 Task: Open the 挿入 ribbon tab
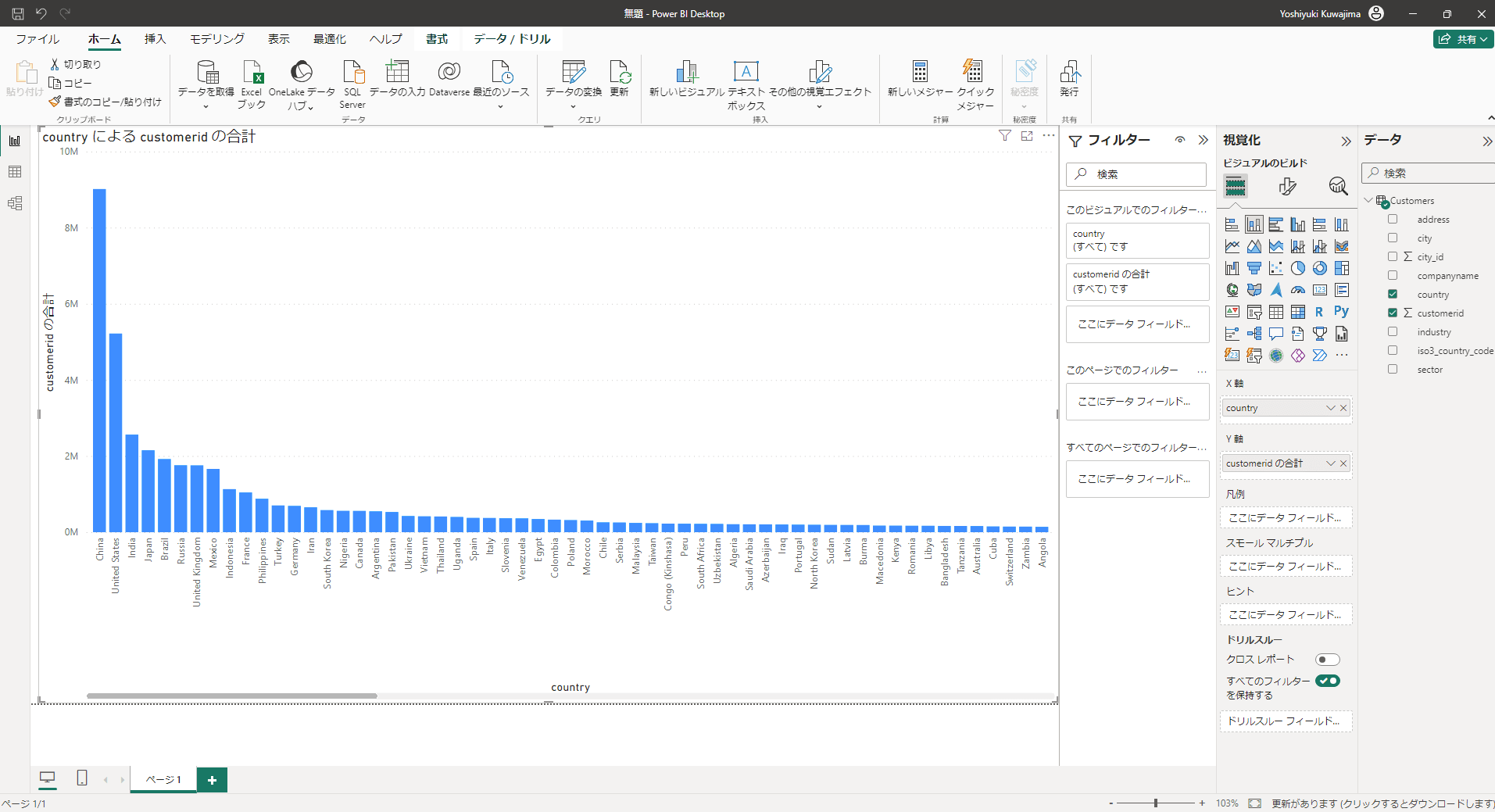coord(155,39)
